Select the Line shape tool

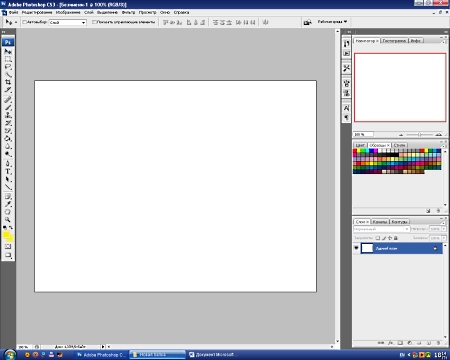pyautogui.click(x=8, y=187)
